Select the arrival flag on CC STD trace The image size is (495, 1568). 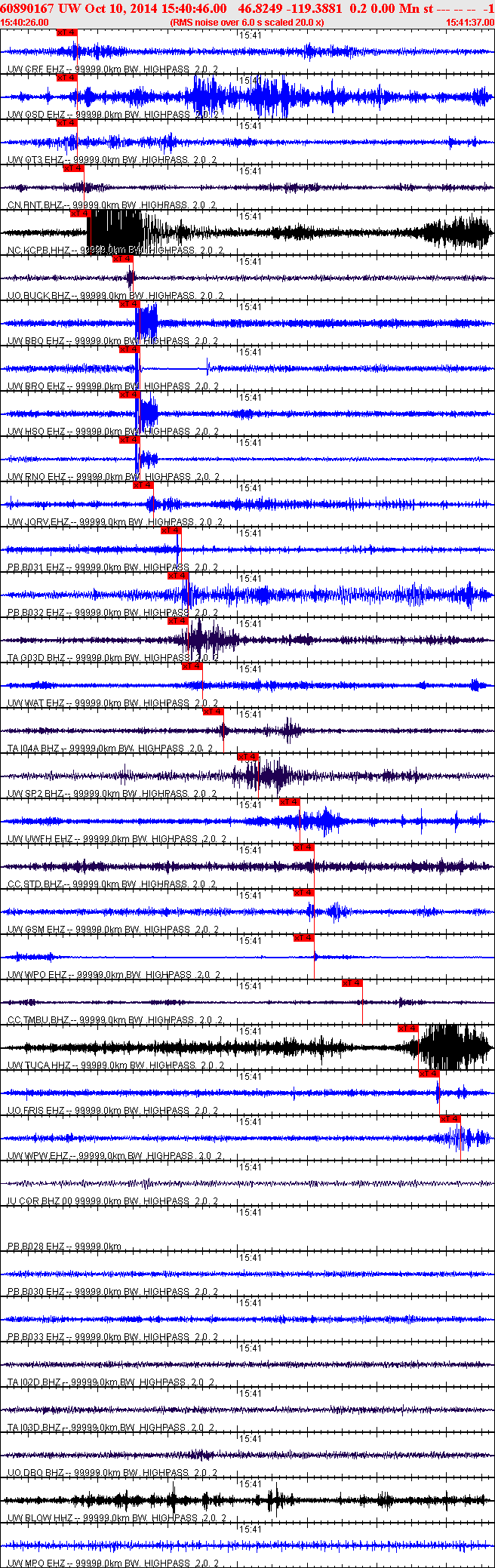click(303, 847)
